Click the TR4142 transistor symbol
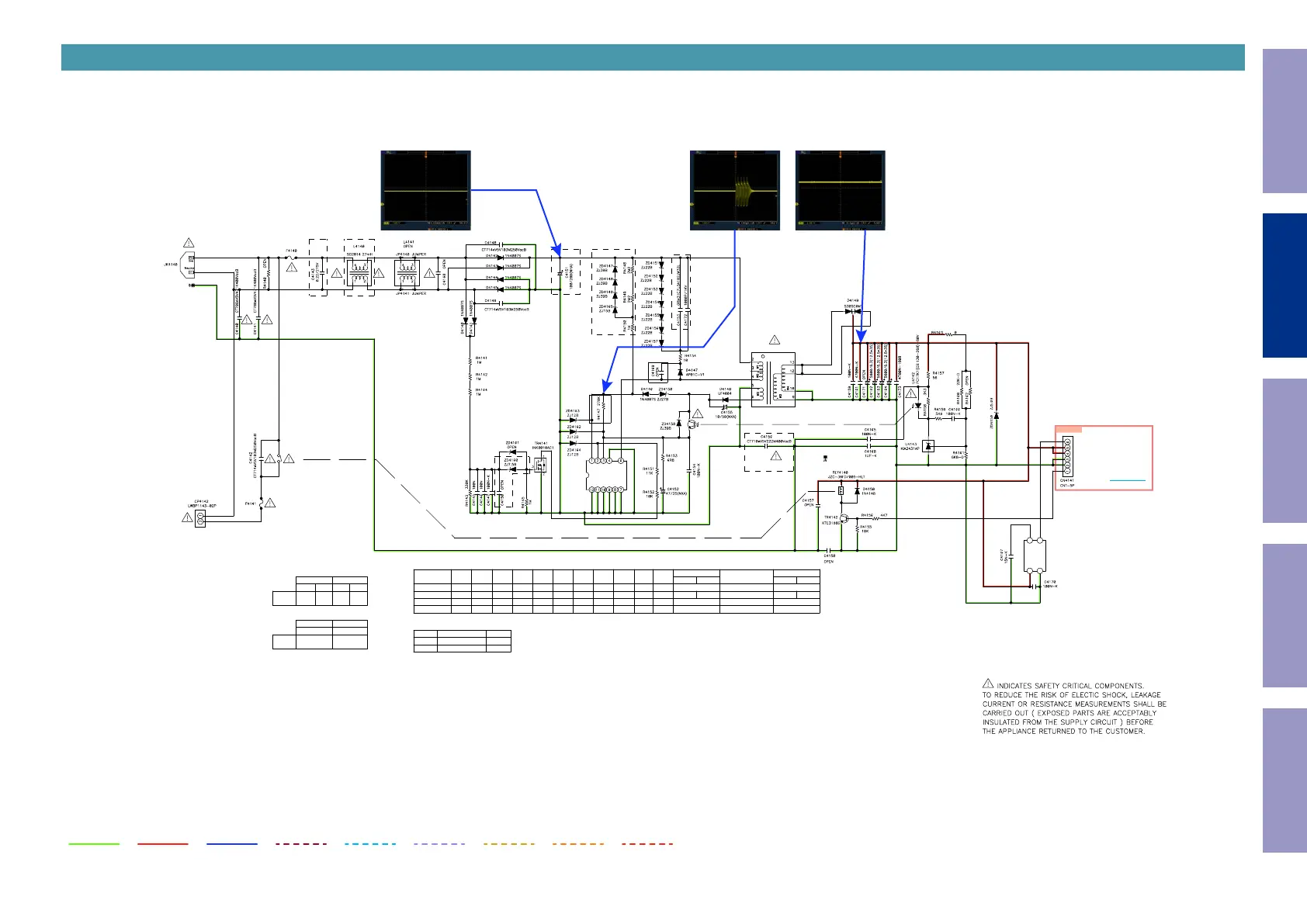This screenshot has width=1307, height=924. tap(844, 518)
